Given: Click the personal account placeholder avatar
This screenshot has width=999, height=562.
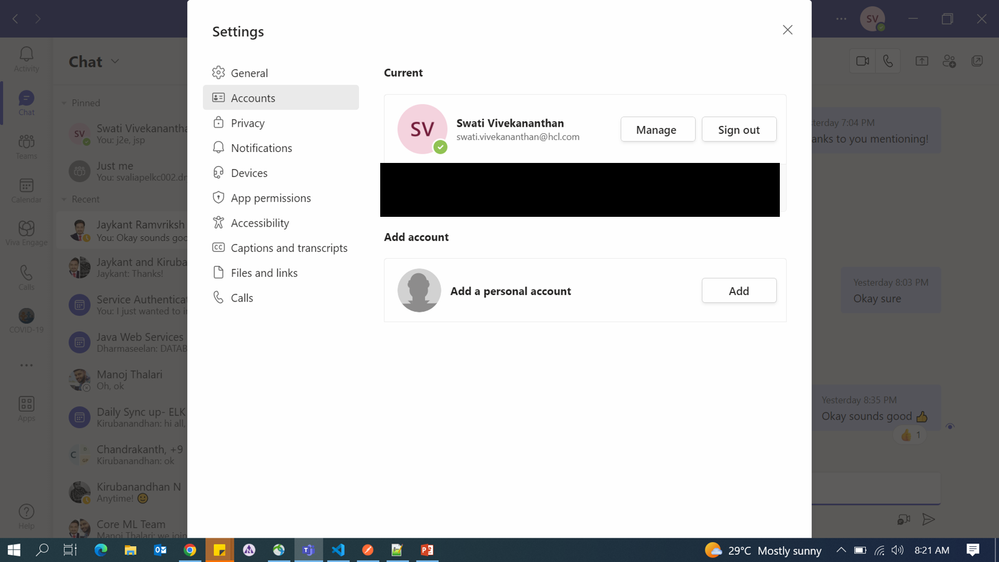Looking at the screenshot, I should point(419,291).
